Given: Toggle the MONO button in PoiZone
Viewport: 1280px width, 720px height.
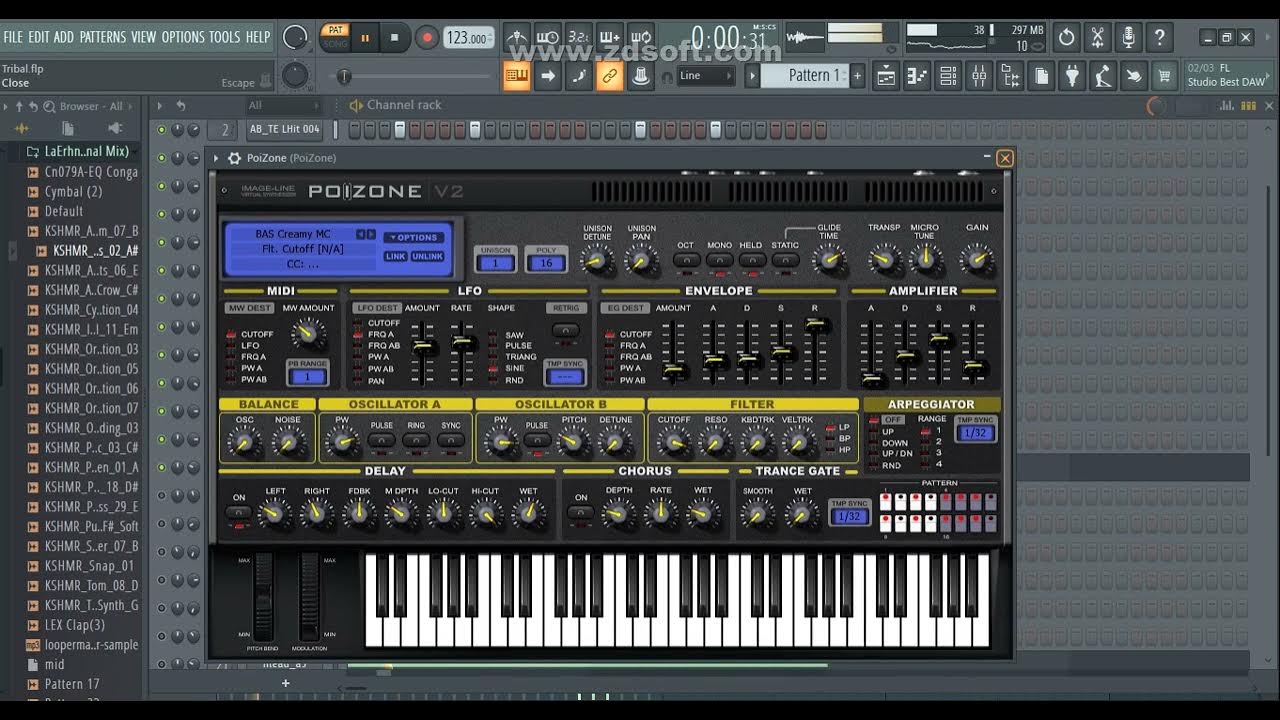Looking at the screenshot, I should [719, 260].
